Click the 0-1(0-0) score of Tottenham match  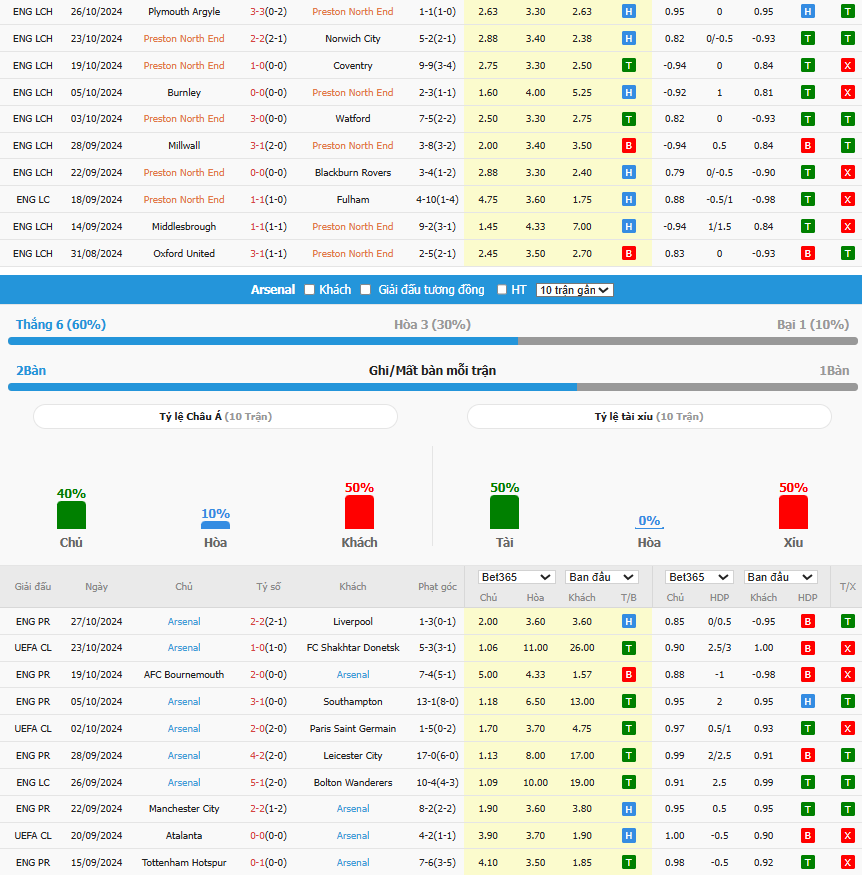tap(268, 862)
